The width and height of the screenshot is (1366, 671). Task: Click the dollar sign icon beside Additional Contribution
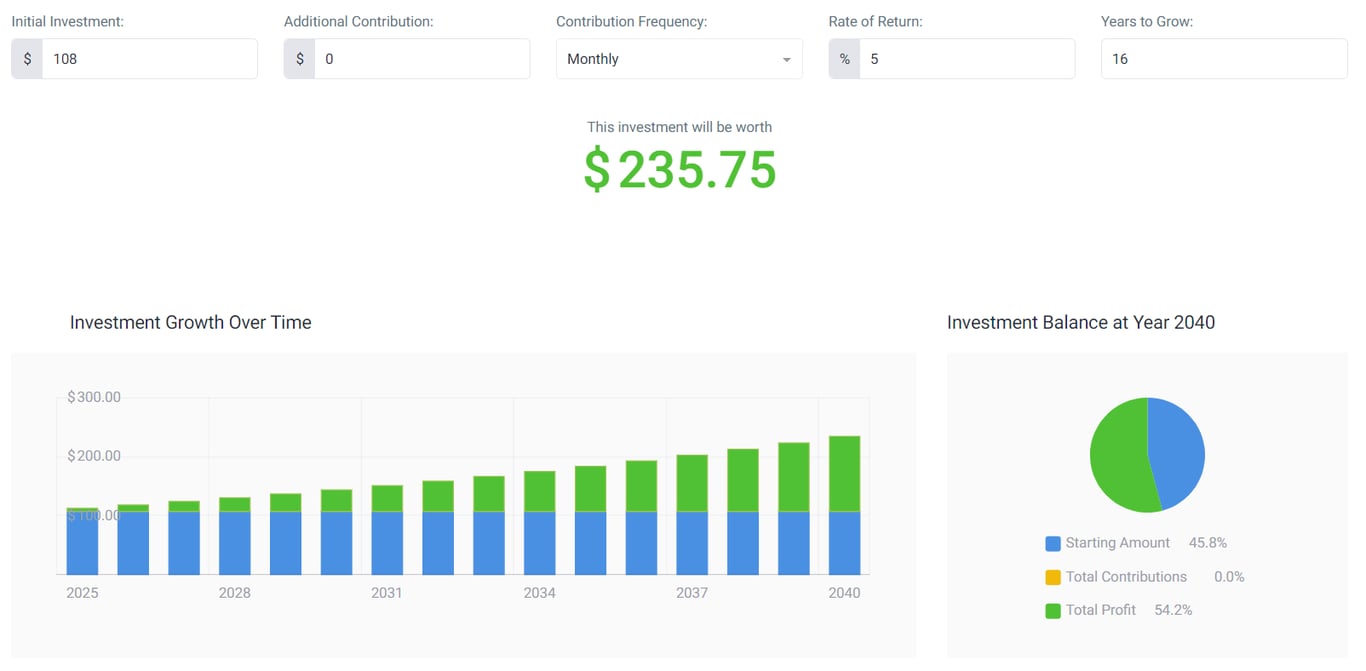[x=299, y=58]
